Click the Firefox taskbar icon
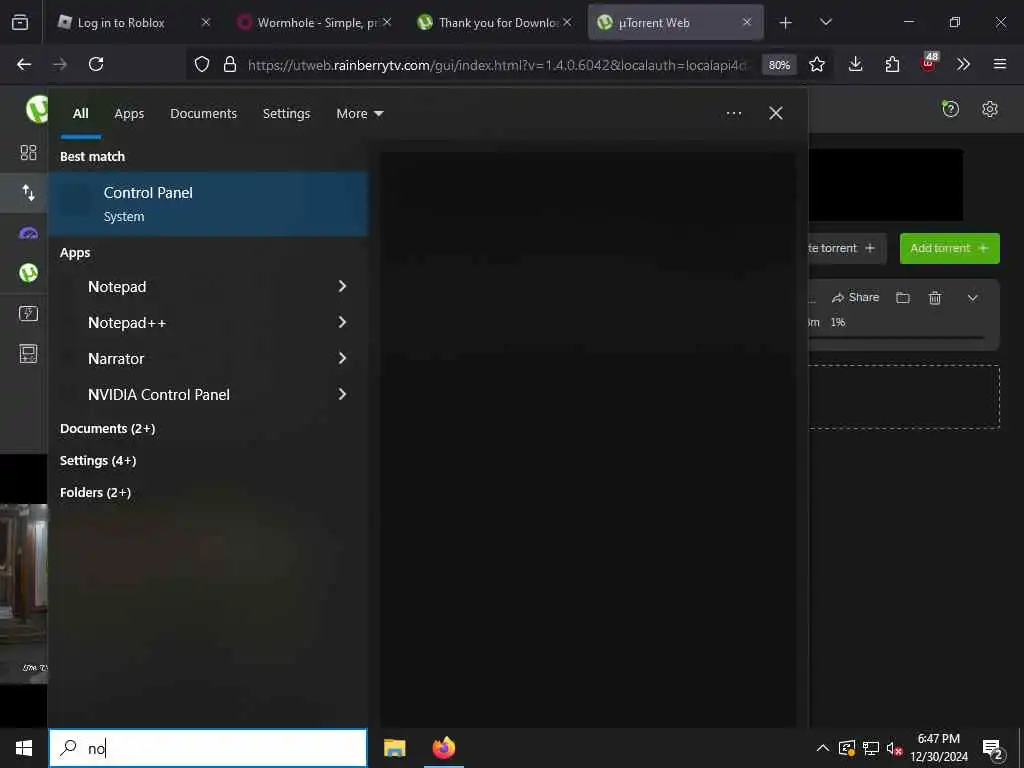The image size is (1024, 768). [x=443, y=748]
